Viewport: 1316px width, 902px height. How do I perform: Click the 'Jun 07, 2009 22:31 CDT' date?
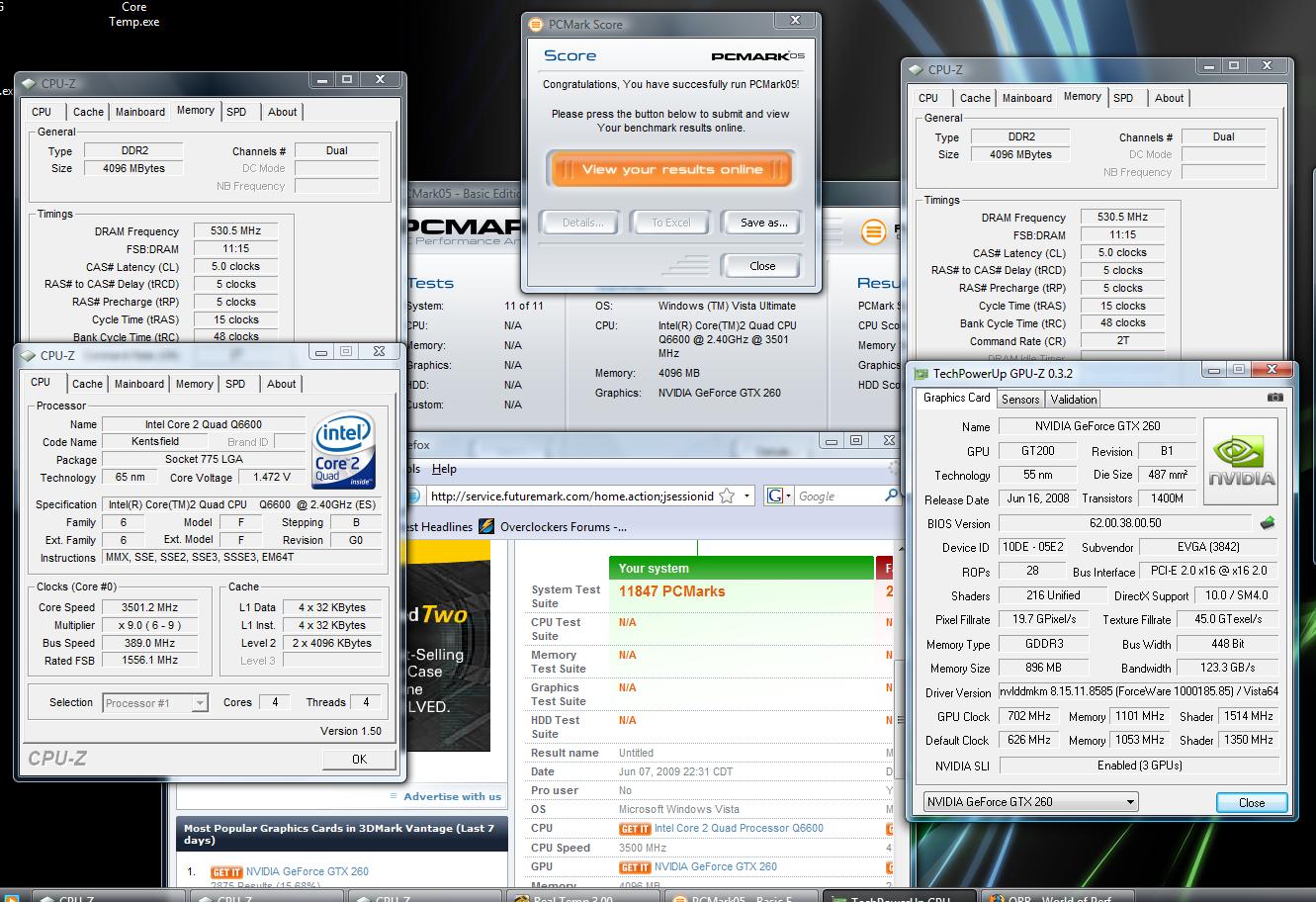[x=675, y=772]
